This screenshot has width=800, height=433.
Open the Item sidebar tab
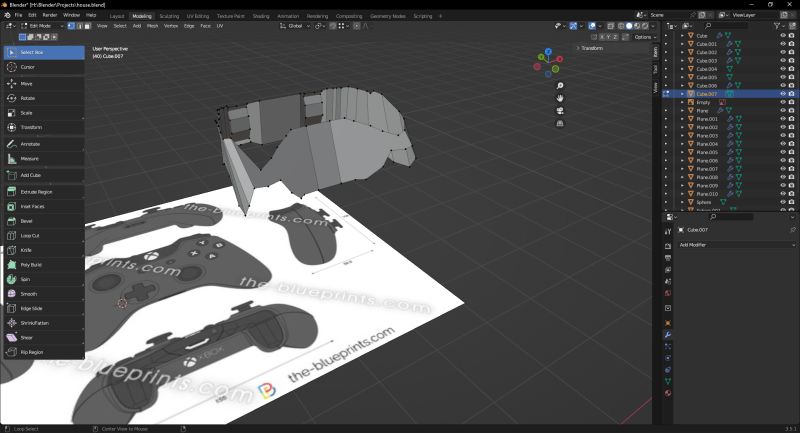click(x=656, y=52)
